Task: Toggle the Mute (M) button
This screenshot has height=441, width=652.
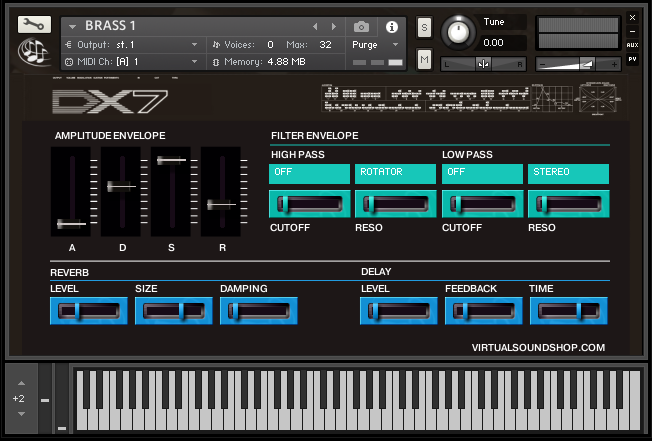Action: click(424, 61)
